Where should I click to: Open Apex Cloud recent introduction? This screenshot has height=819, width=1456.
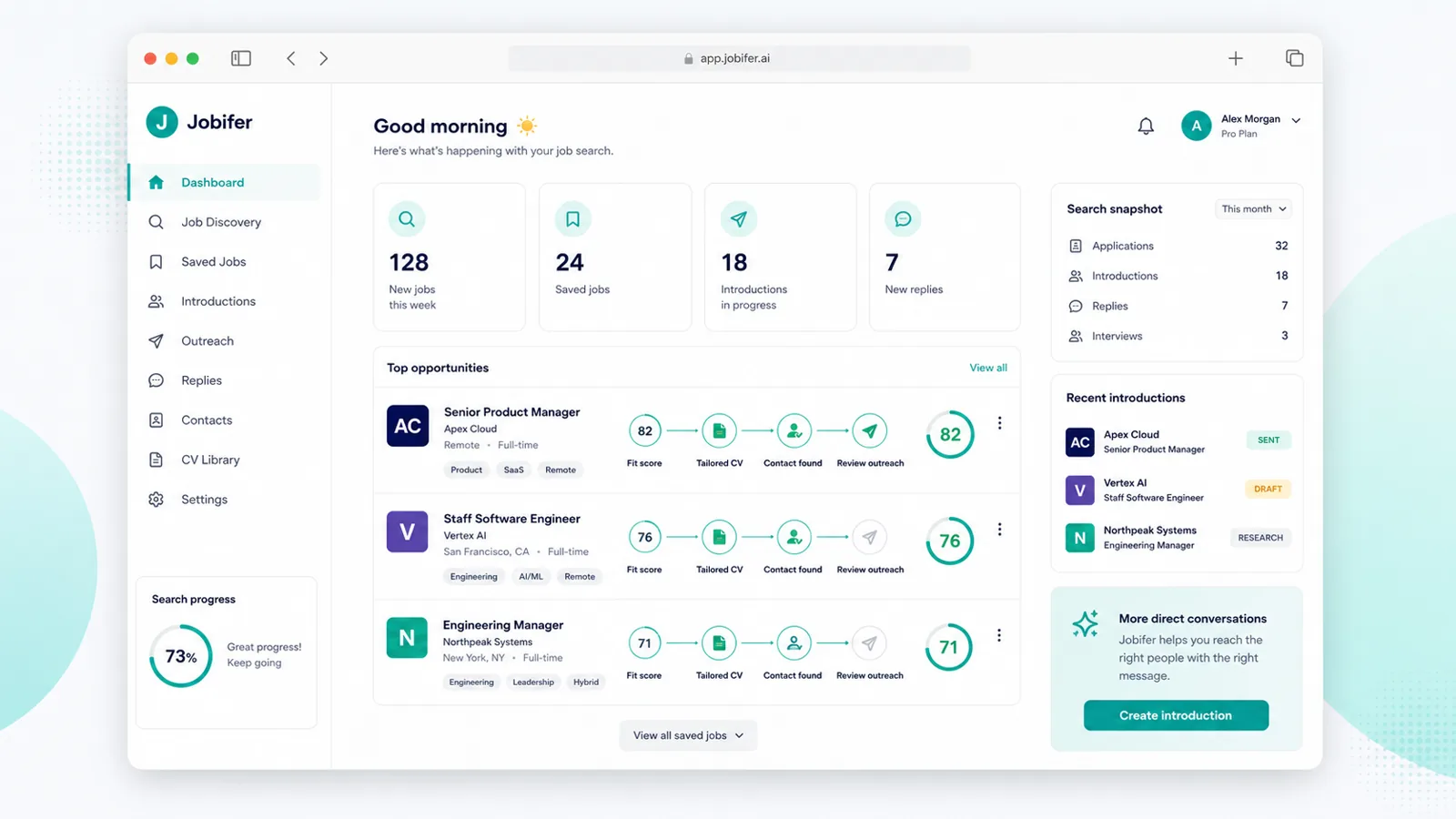[x=1178, y=441]
